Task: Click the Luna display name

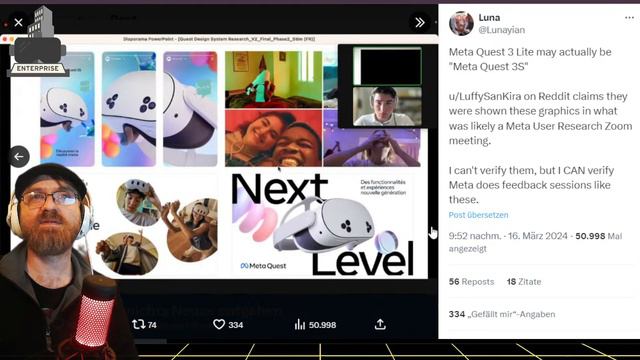Action: tap(489, 18)
